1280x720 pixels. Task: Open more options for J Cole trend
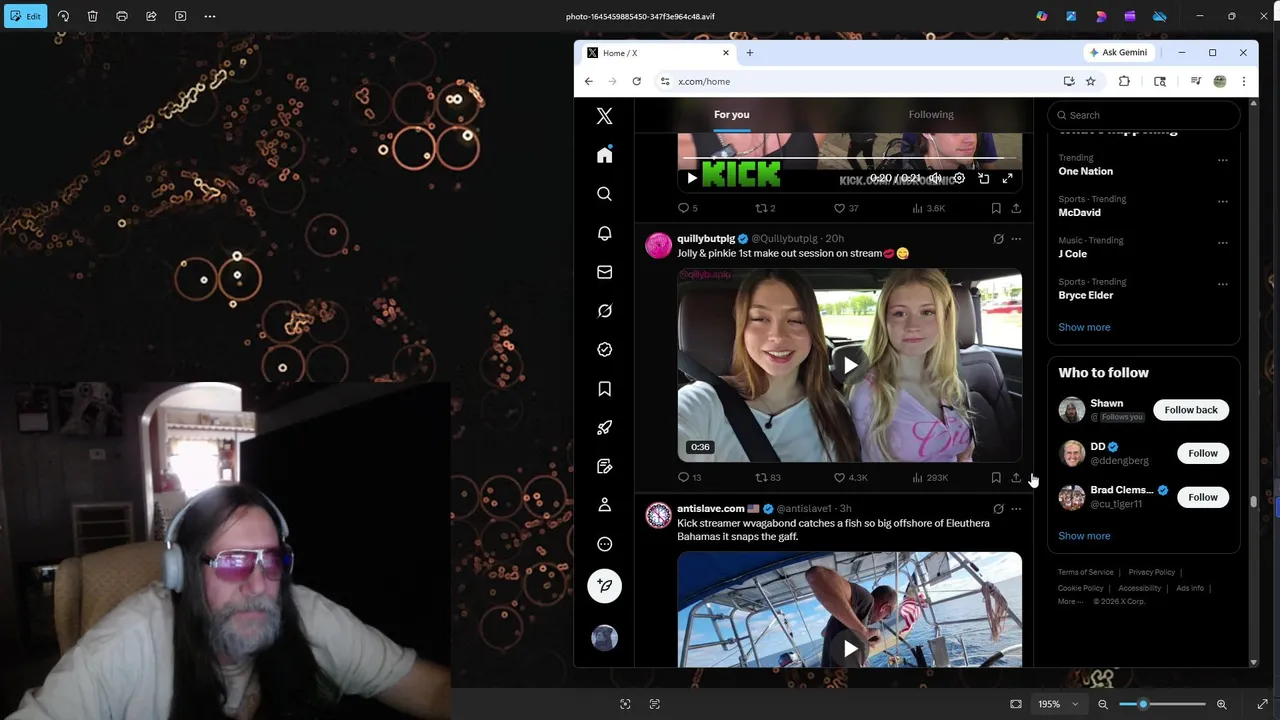[1222, 243]
